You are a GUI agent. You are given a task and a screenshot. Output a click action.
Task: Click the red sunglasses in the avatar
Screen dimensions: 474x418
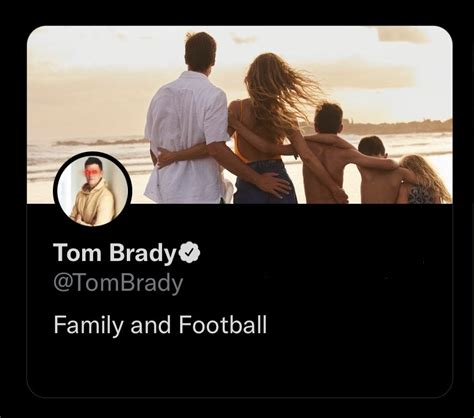click(x=91, y=172)
